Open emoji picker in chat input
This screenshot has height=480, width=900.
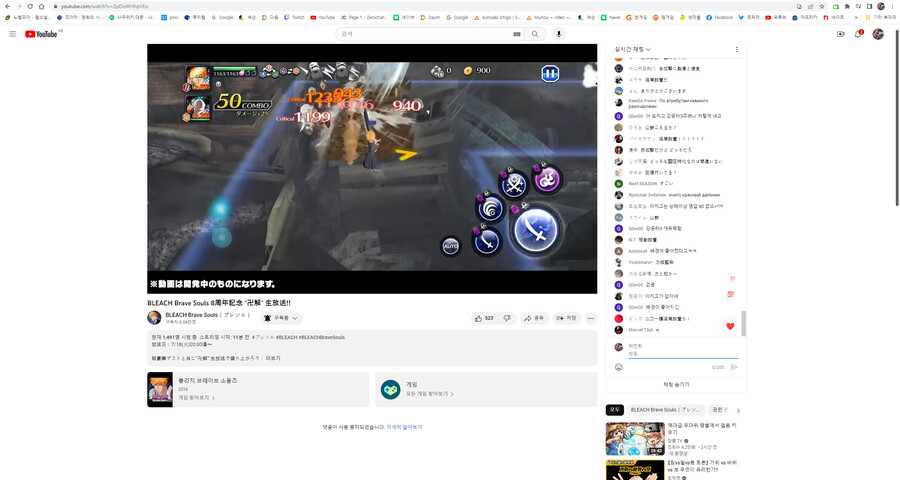pos(619,367)
